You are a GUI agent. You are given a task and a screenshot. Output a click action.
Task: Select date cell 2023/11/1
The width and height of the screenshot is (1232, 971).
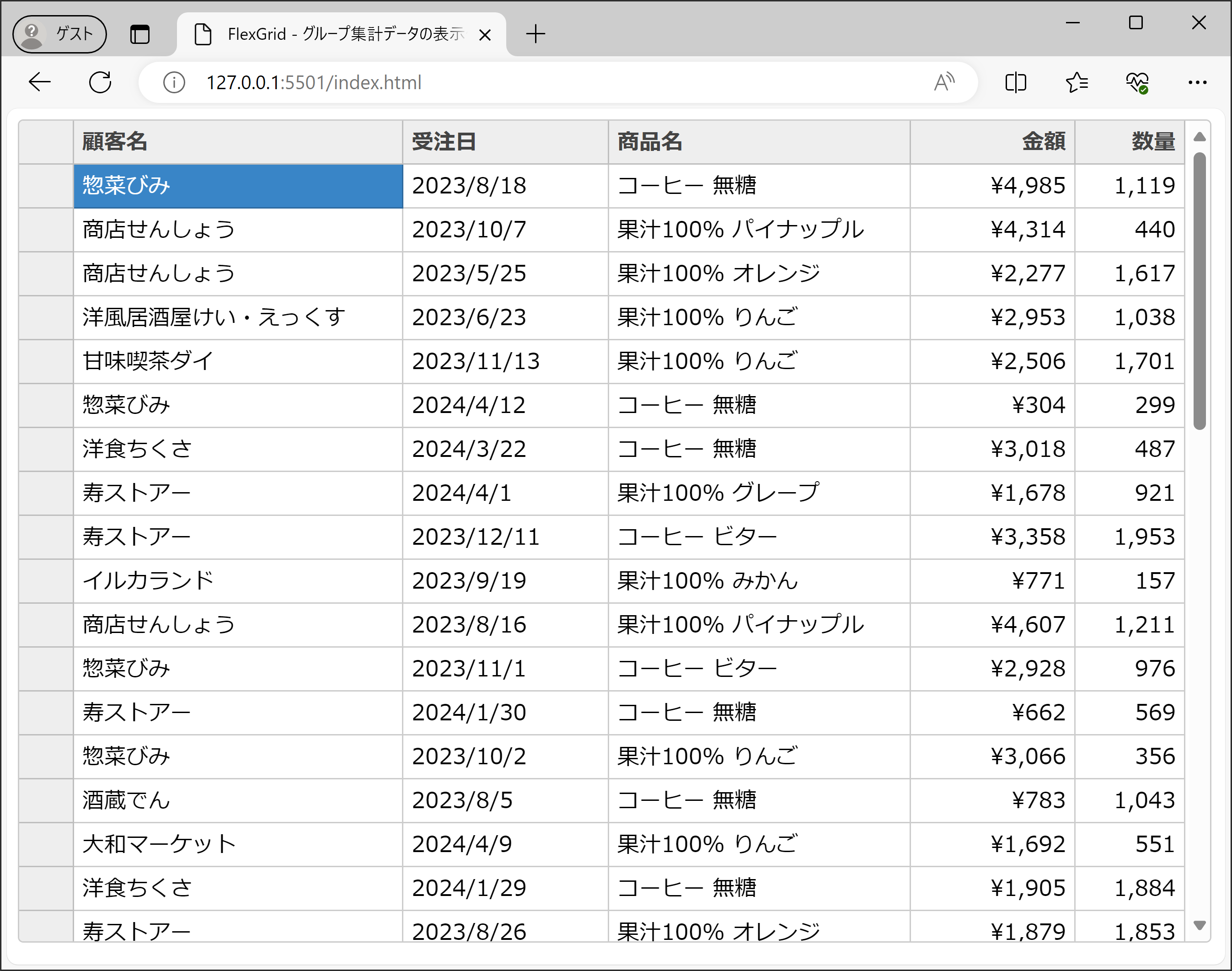point(505,669)
